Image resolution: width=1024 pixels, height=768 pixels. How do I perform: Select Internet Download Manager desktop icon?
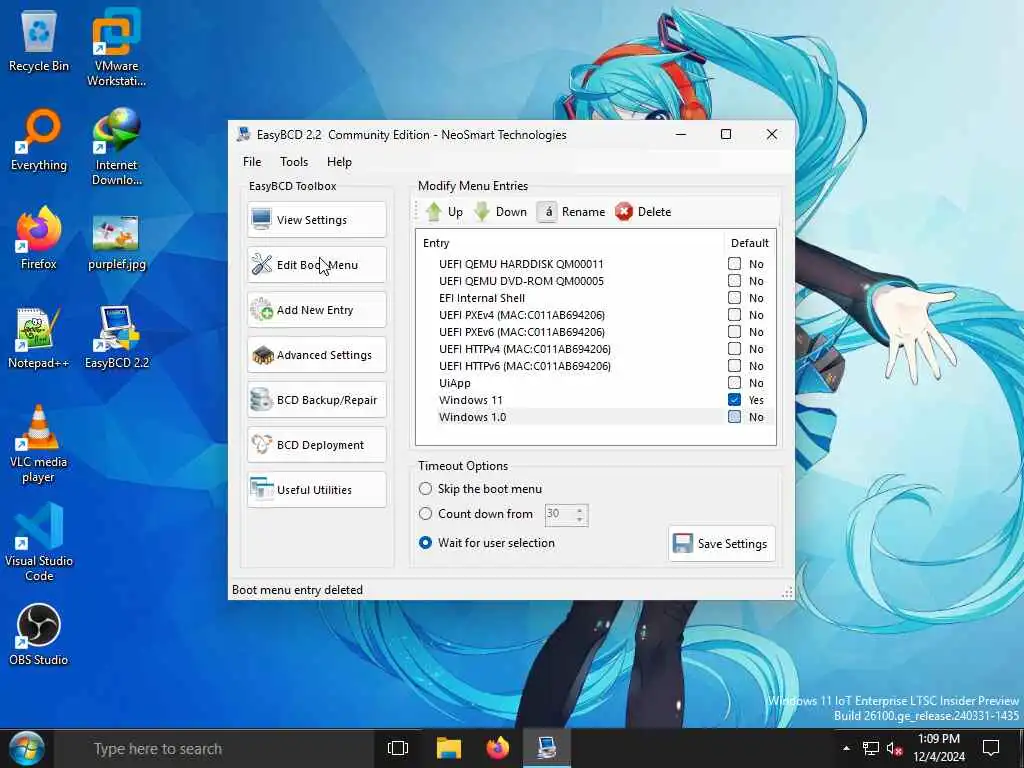(x=116, y=147)
